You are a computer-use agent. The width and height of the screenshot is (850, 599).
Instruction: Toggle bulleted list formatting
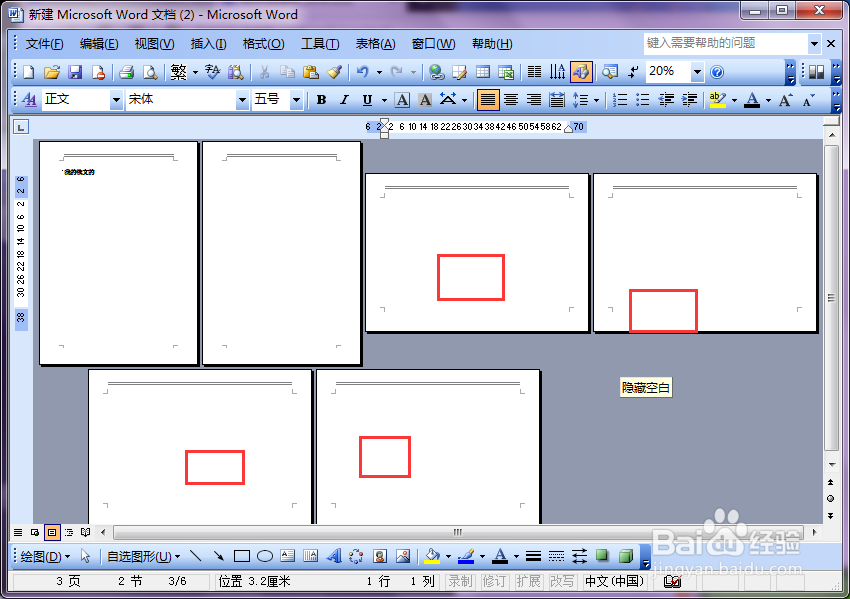[642, 100]
